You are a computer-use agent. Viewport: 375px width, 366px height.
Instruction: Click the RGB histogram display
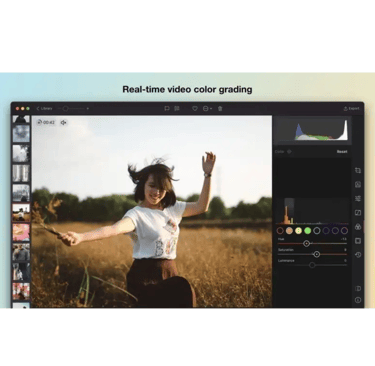[x=312, y=130]
